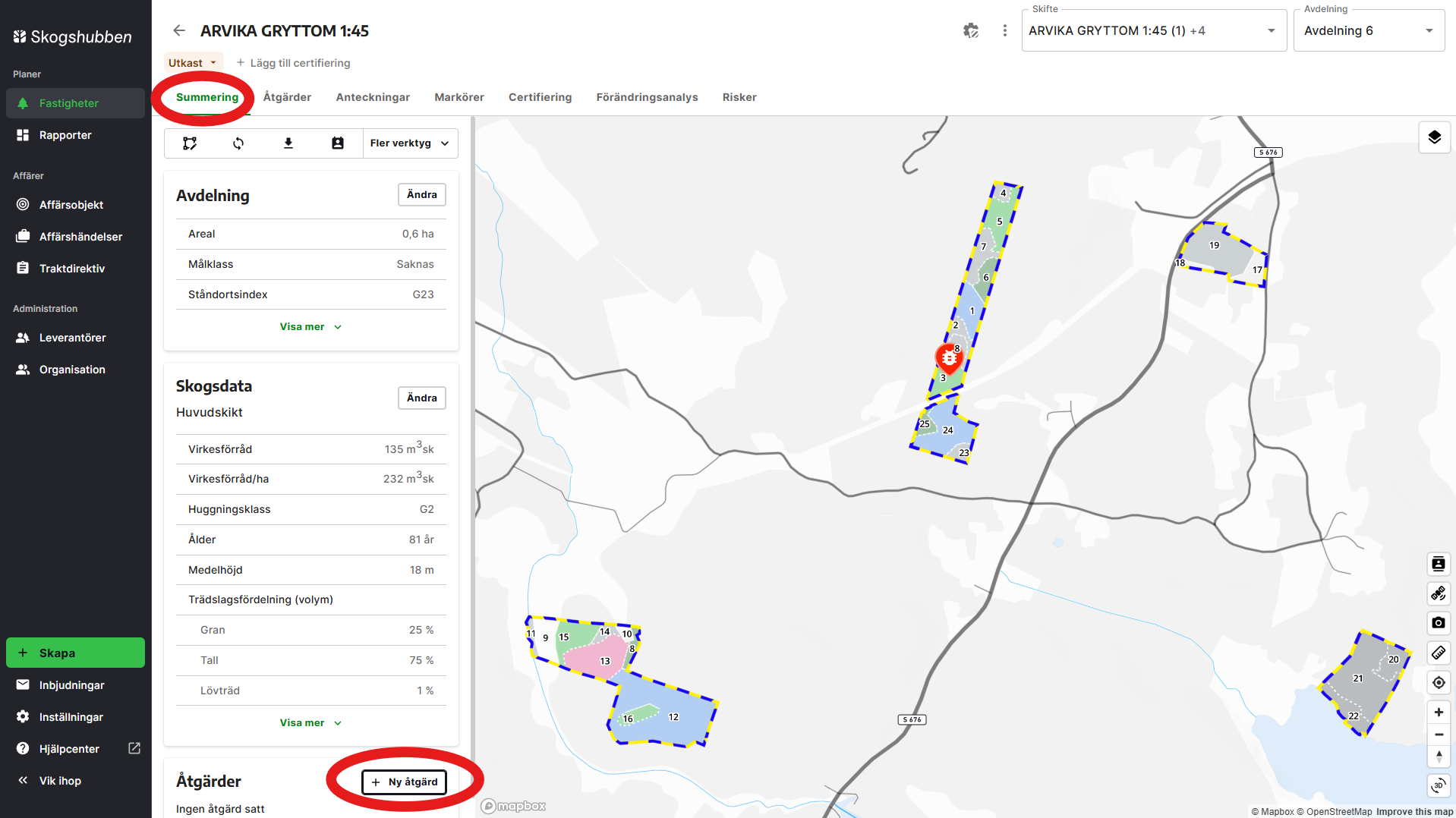Collapse sidebar with Vik ihop
Viewport: 1456px width, 818px height.
tap(75, 781)
